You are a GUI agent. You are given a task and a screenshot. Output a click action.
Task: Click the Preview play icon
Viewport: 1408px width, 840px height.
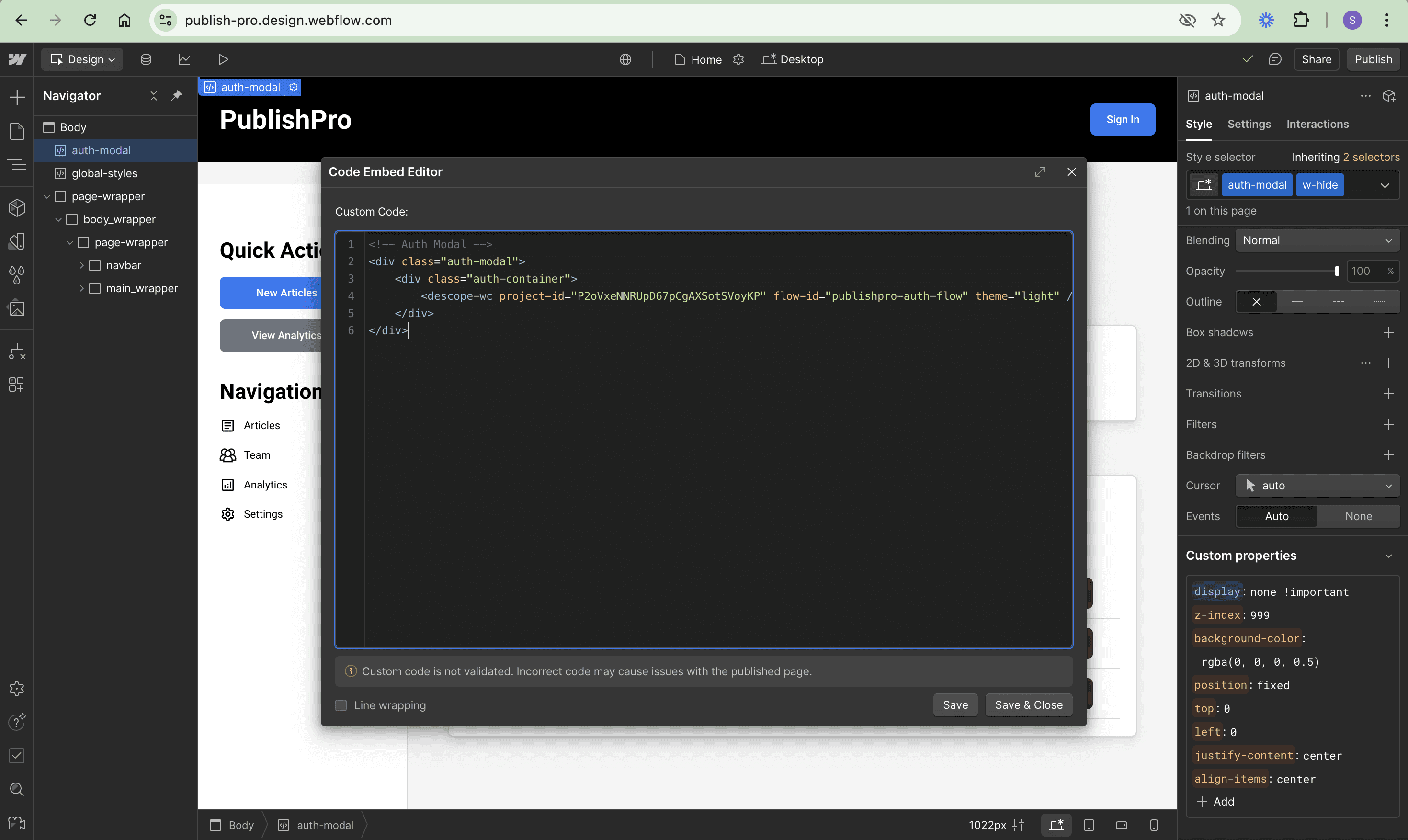coord(223,59)
